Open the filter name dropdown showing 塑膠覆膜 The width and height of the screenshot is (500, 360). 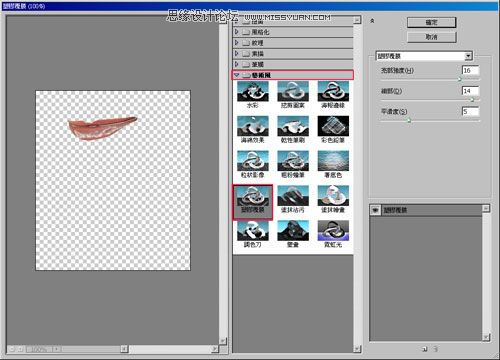(468, 56)
